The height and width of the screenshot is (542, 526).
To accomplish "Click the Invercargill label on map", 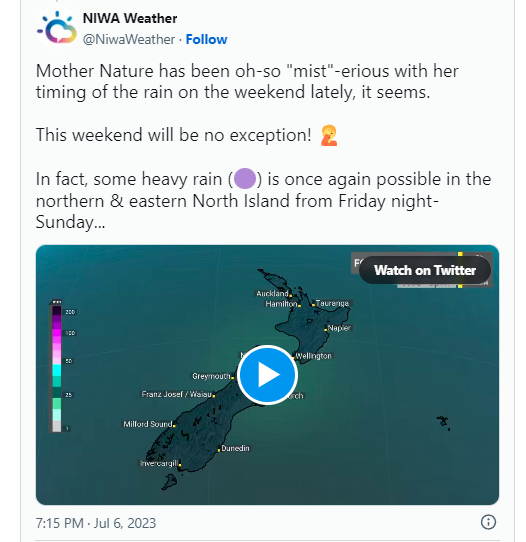I will [x=159, y=463].
